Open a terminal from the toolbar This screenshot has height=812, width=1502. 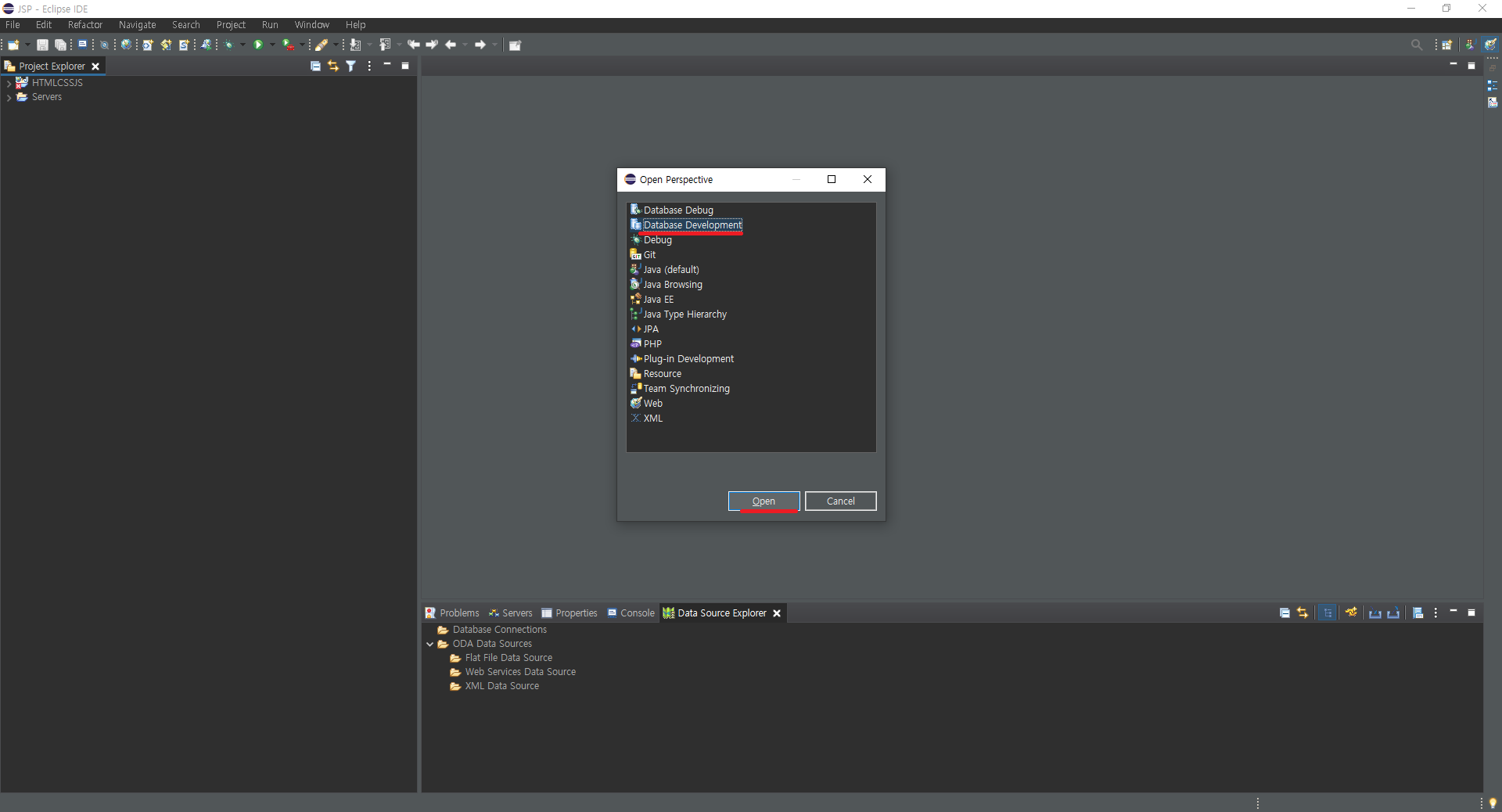82,45
